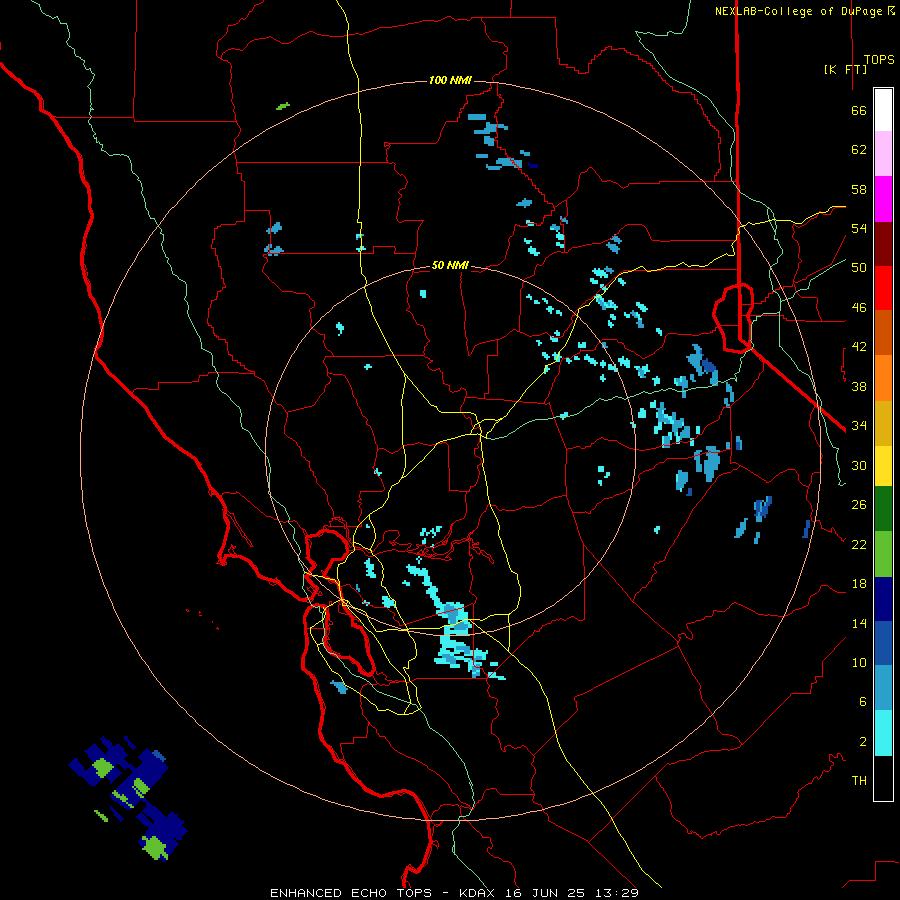The image size is (900, 900).
Task: Click the 66 legend value
Action: coord(859,110)
